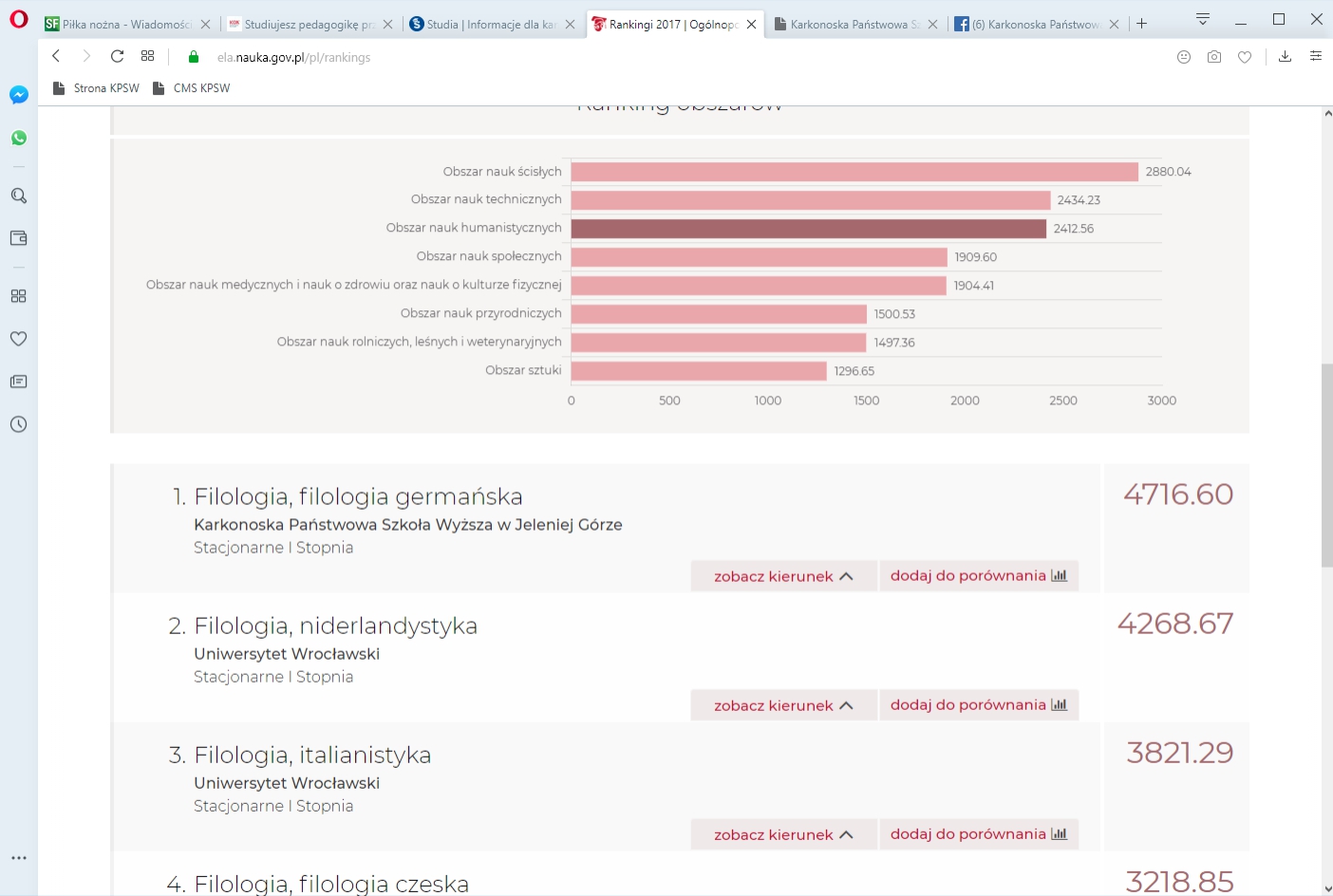Image resolution: width=1333 pixels, height=896 pixels.
Task: Show the green lock site security info
Action: (x=194, y=57)
